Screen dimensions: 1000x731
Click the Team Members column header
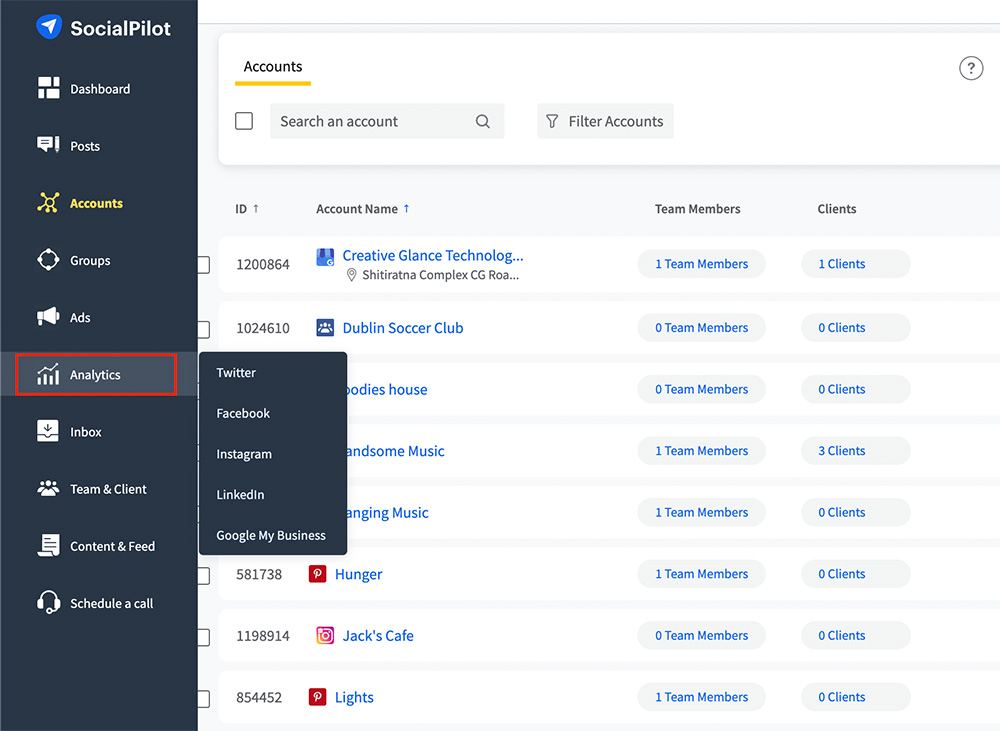click(x=697, y=209)
